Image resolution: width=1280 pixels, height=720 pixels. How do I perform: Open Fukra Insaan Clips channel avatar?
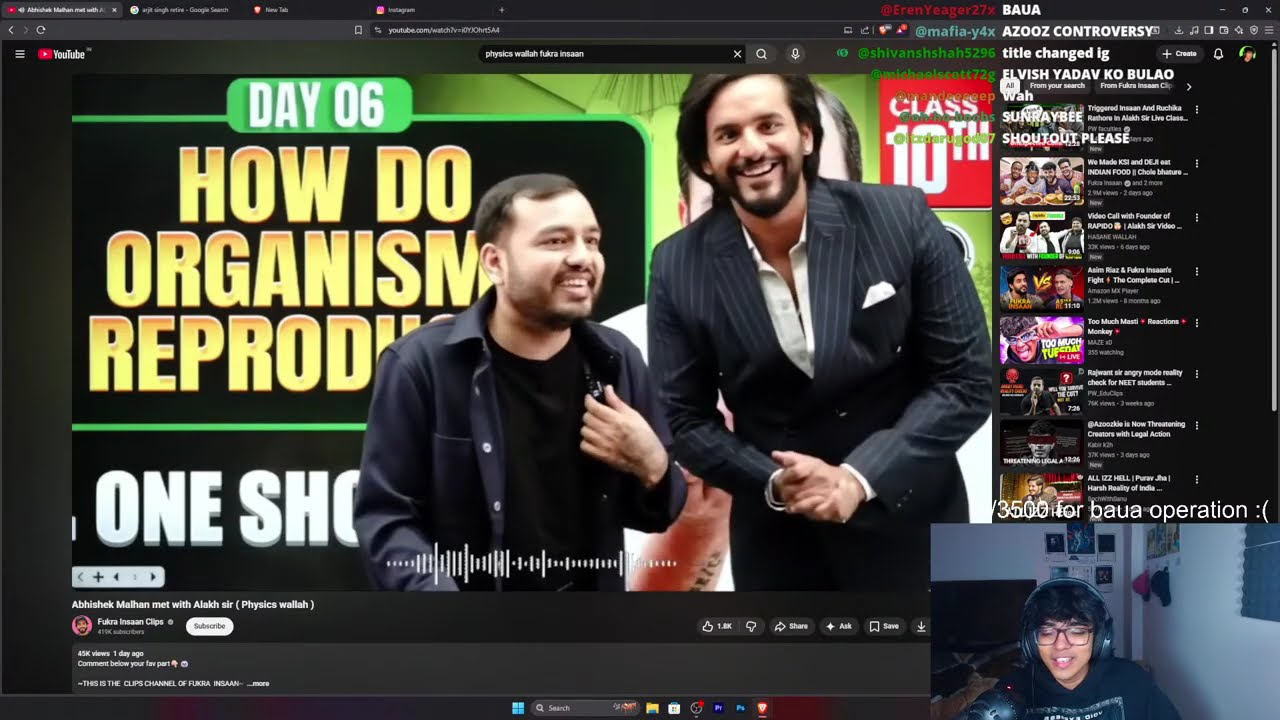point(82,626)
